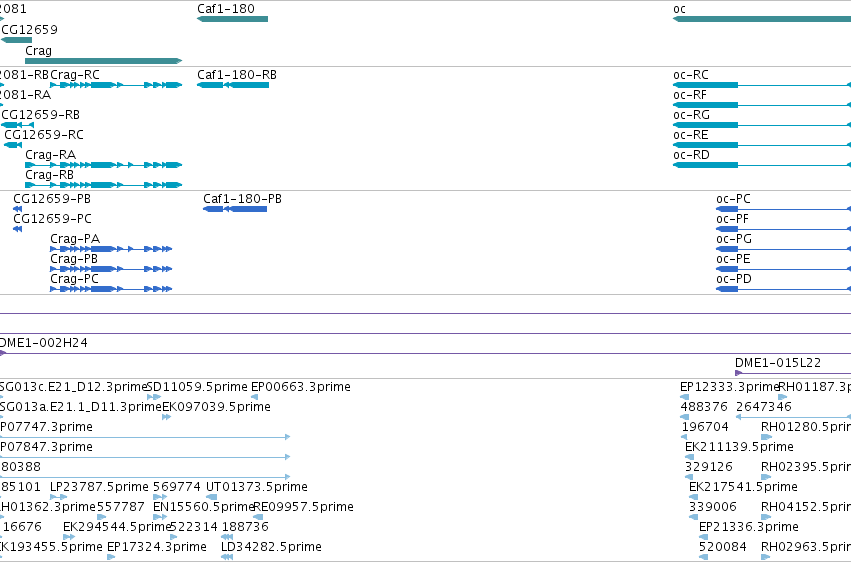
Task: Select the 569774 insertion marker
Action: (x=160, y=497)
